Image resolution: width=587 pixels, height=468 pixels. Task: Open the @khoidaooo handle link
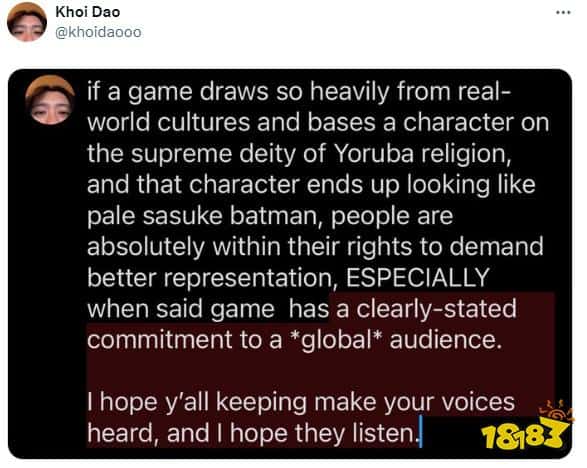point(98,32)
